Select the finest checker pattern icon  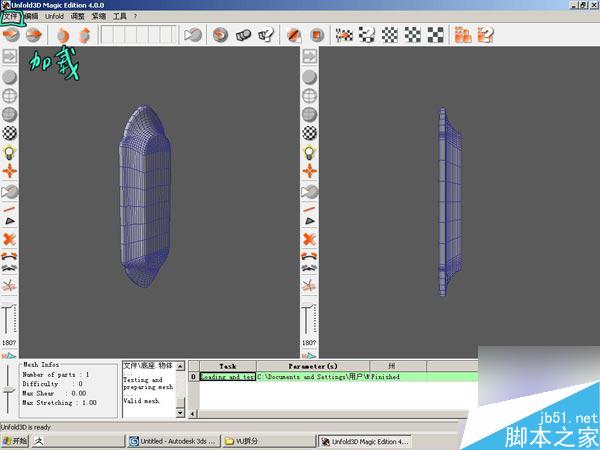point(390,35)
